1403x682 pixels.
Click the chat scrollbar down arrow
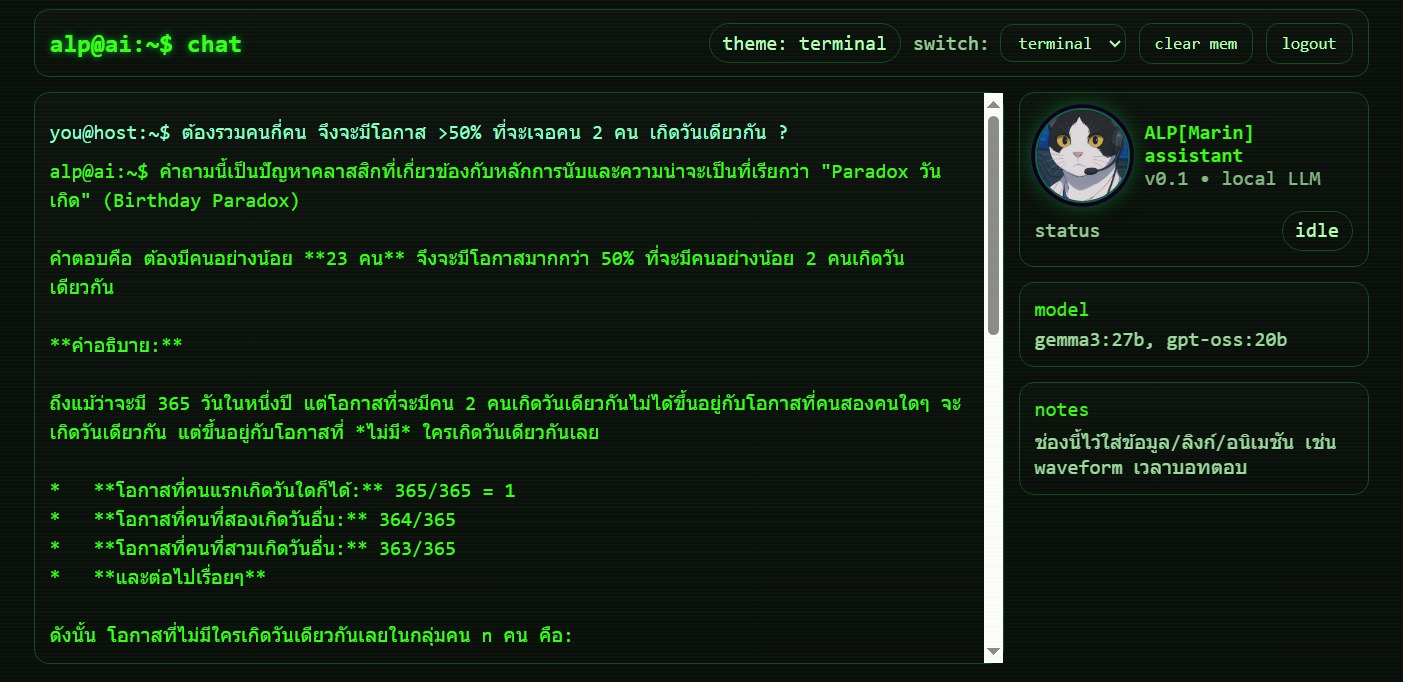tap(993, 652)
